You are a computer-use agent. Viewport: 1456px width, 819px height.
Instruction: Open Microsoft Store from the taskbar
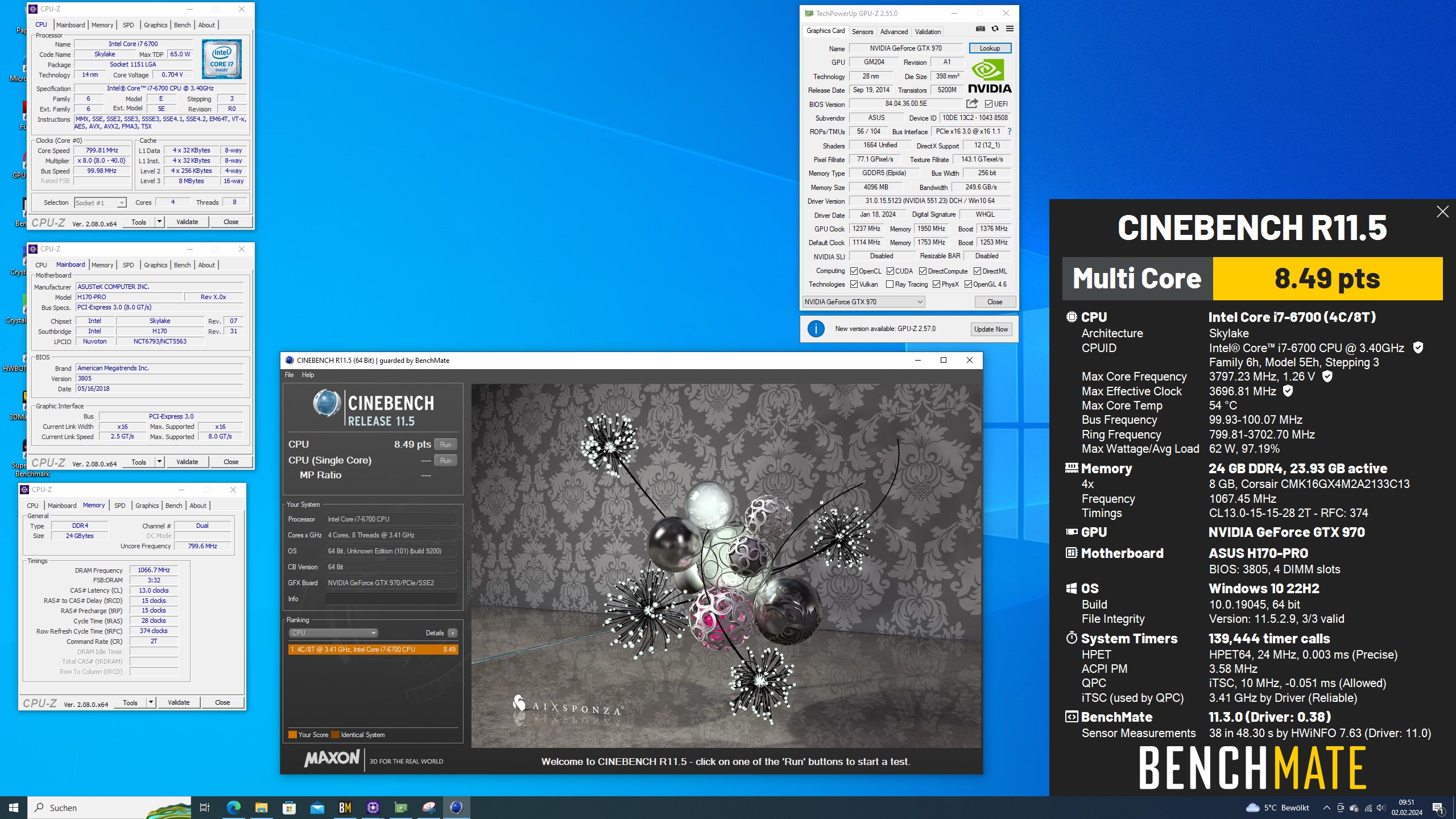click(x=289, y=808)
